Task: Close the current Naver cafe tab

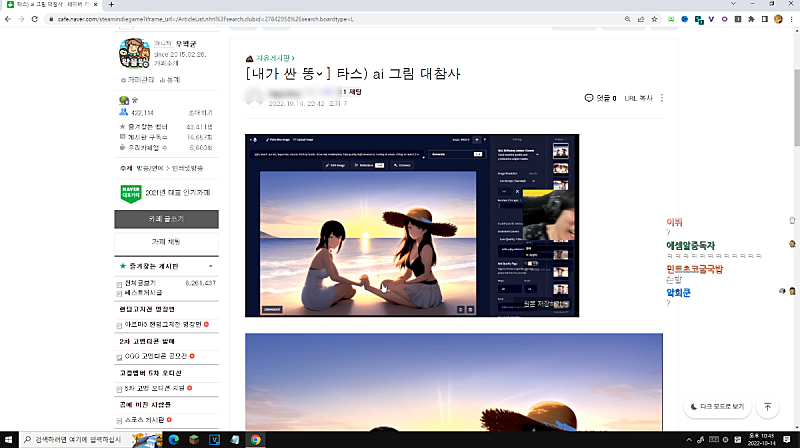Action: point(95,5)
